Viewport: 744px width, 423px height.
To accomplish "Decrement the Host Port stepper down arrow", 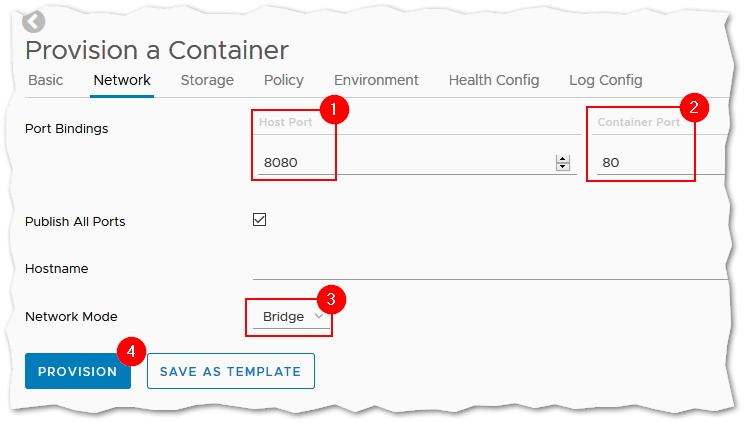I will point(563,167).
